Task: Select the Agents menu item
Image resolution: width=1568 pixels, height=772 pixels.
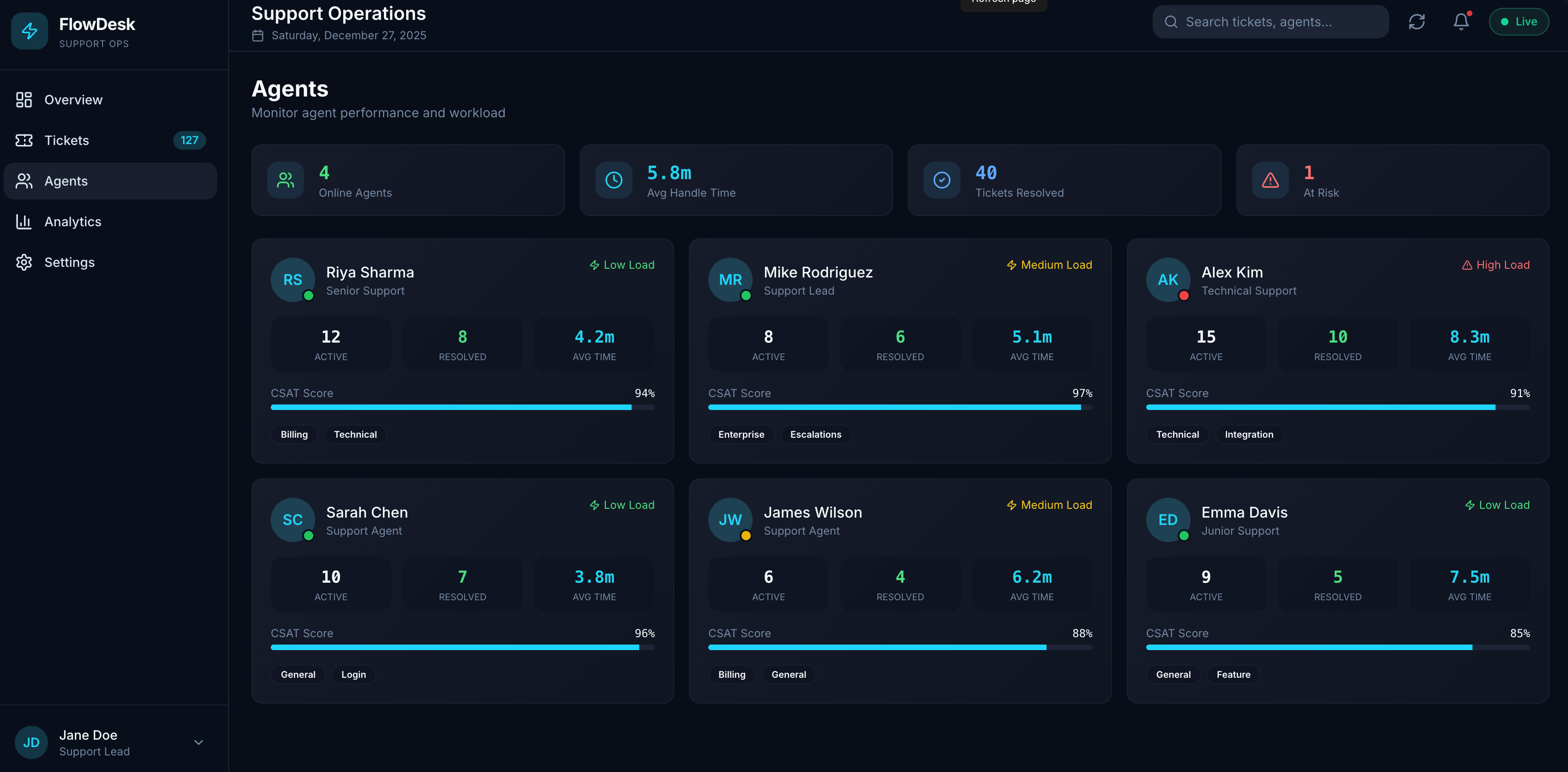Action: [x=110, y=181]
